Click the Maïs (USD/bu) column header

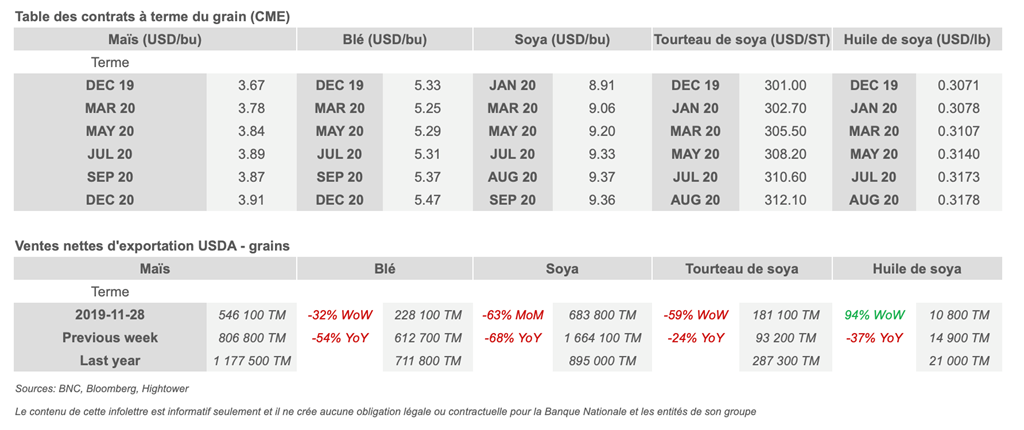click(x=154, y=40)
